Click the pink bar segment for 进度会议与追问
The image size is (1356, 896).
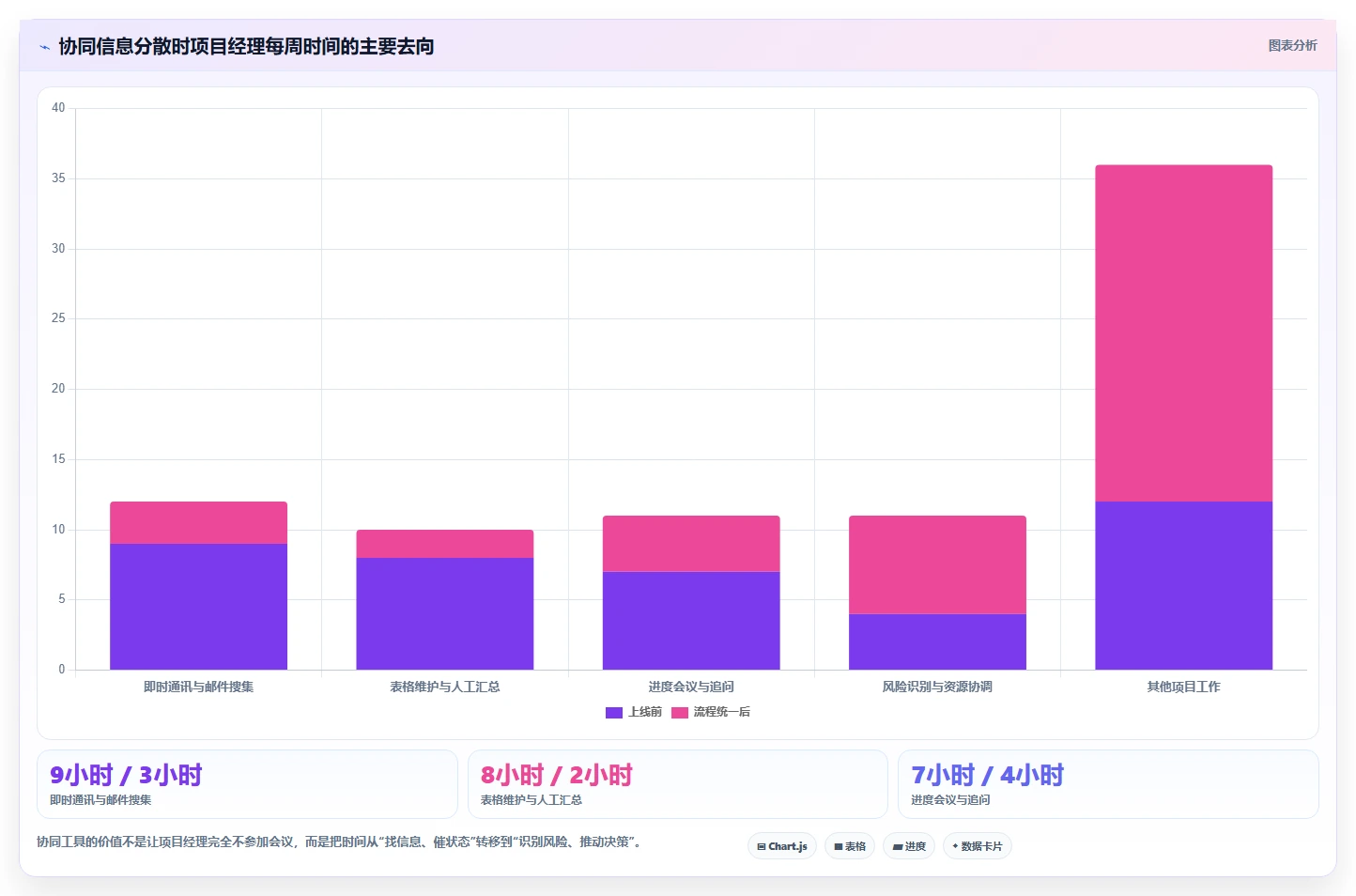coord(691,544)
